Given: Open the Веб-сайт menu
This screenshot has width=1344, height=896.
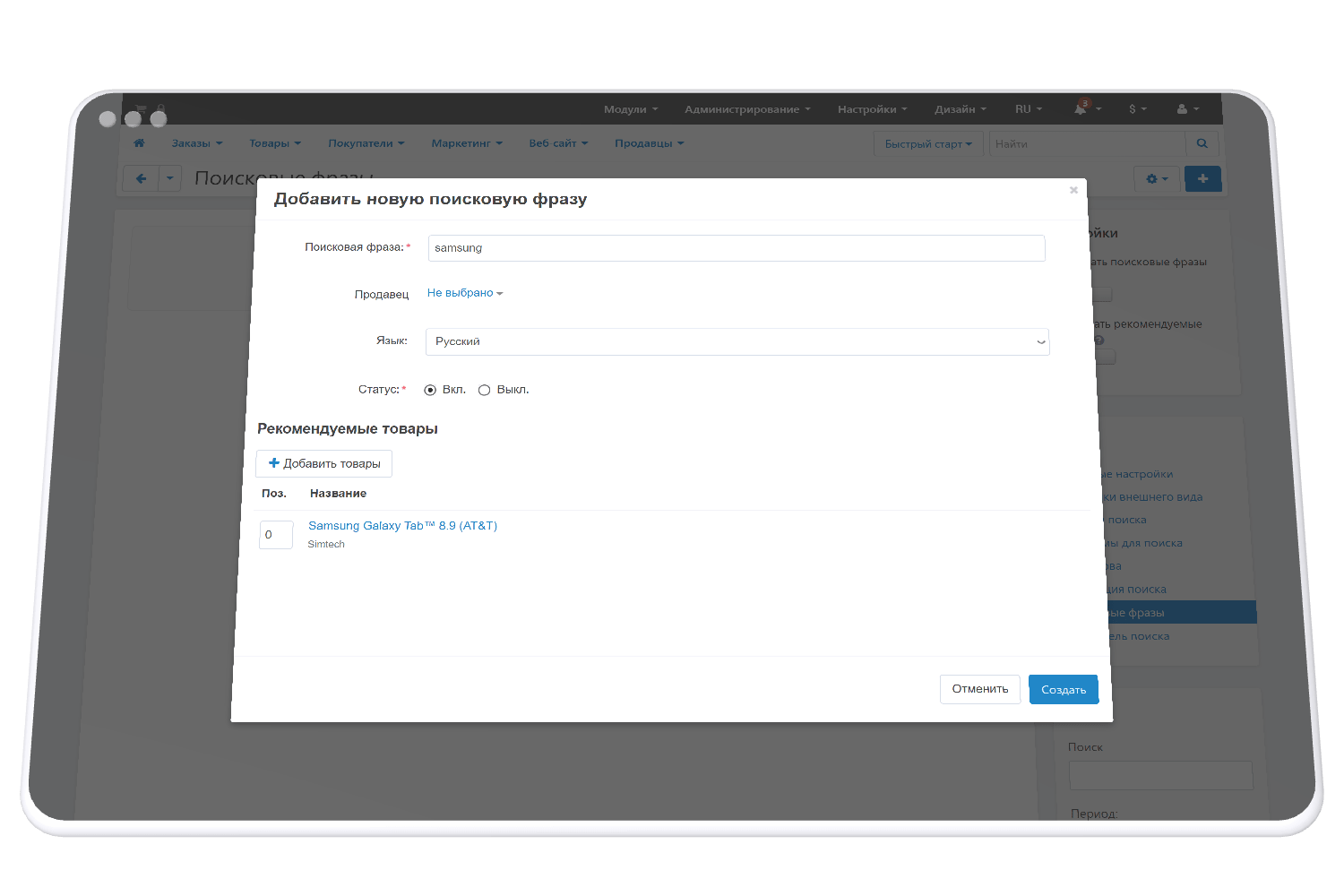Looking at the screenshot, I should tap(558, 143).
